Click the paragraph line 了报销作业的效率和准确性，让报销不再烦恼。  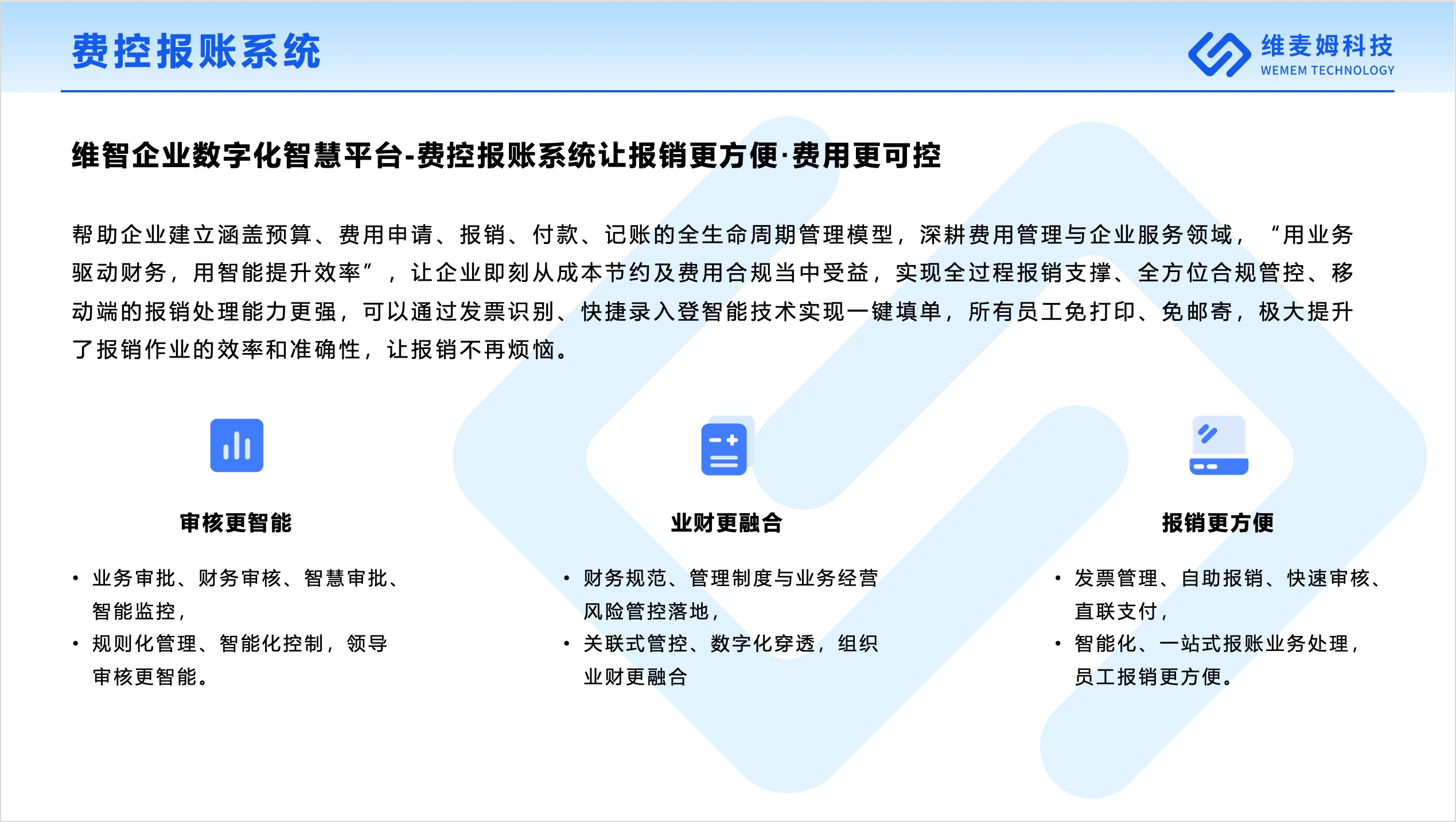point(321,350)
